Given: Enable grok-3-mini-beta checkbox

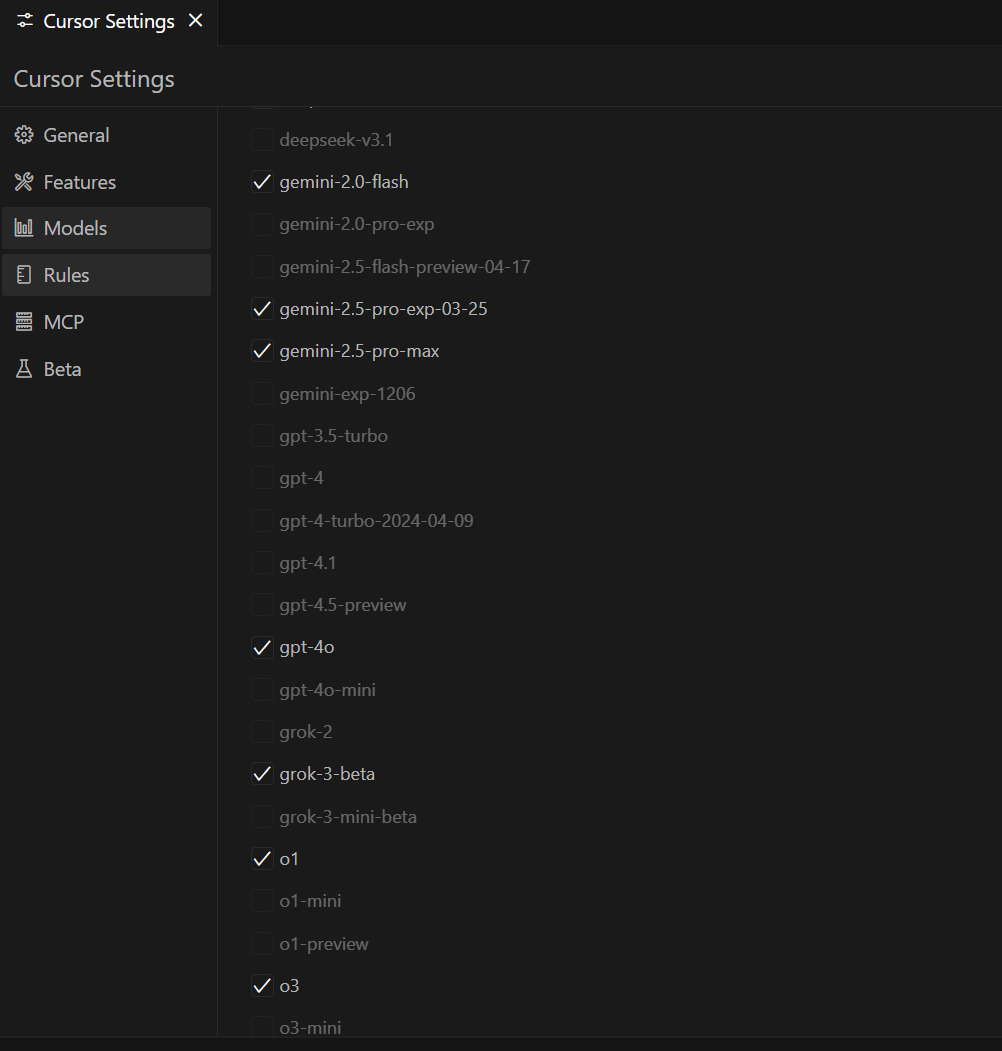Looking at the screenshot, I should pyautogui.click(x=262, y=816).
